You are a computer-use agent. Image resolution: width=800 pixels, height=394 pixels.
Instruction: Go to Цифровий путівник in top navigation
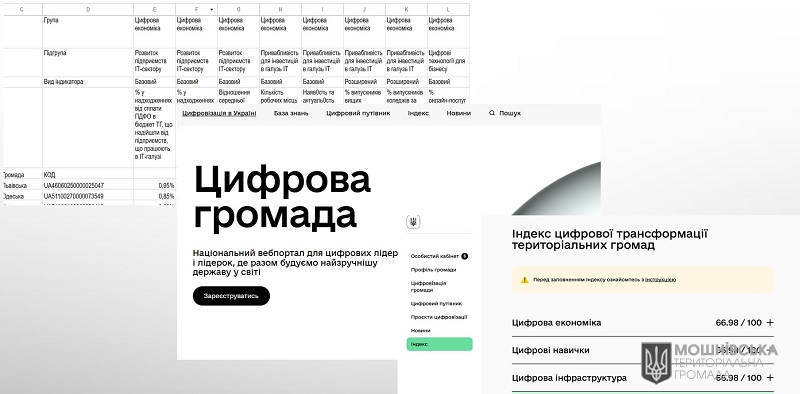click(358, 113)
